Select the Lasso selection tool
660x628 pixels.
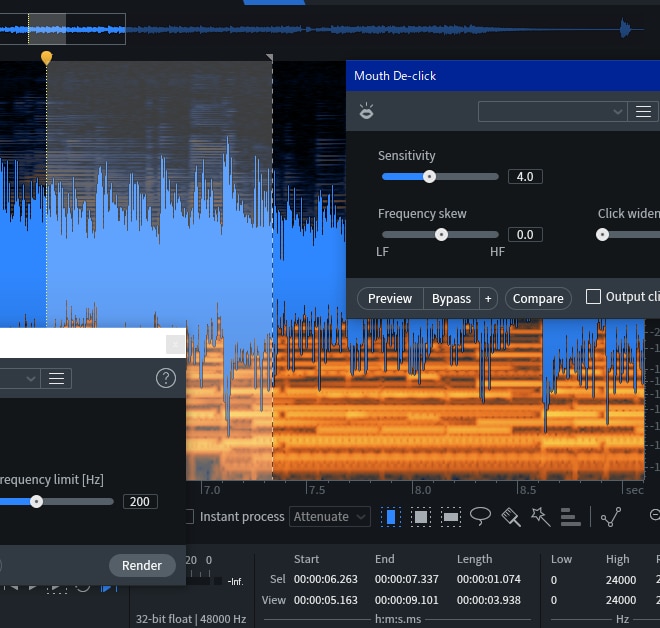(480, 516)
